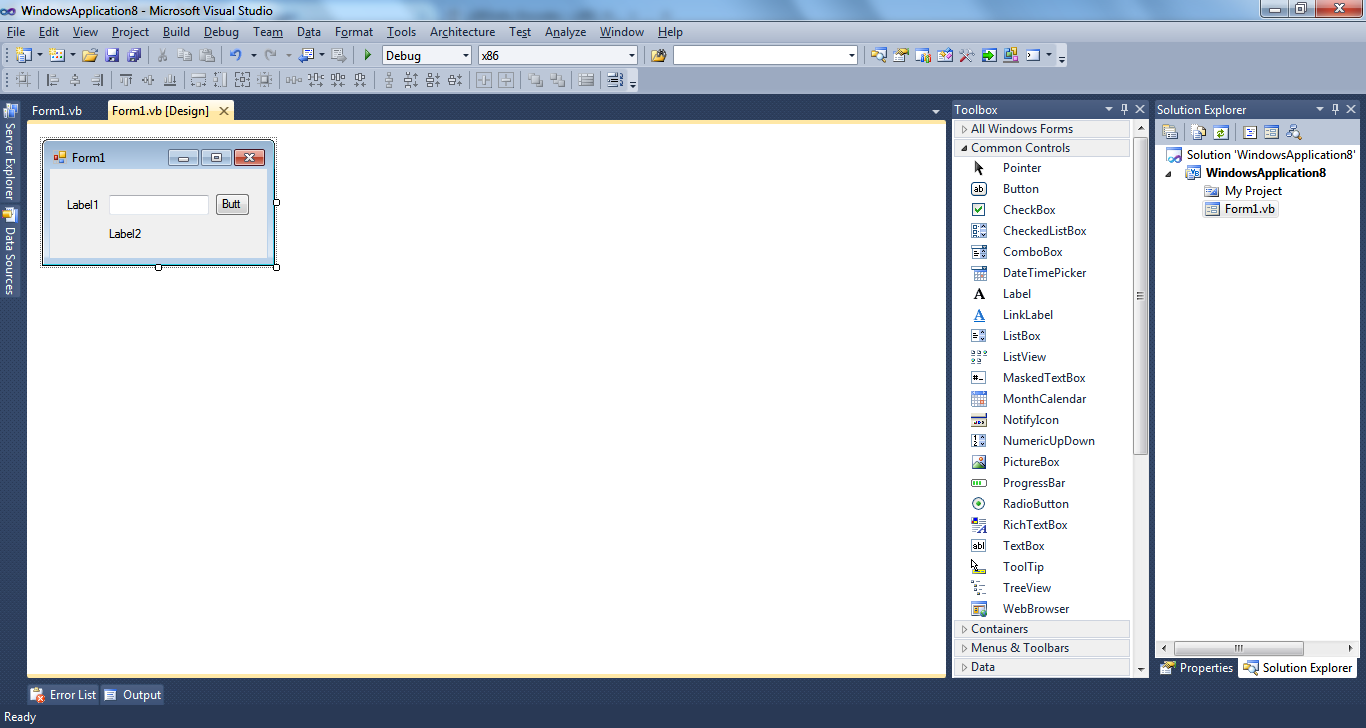
Task: Click the Cut icon in the toolbar
Action: tap(161, 55)
